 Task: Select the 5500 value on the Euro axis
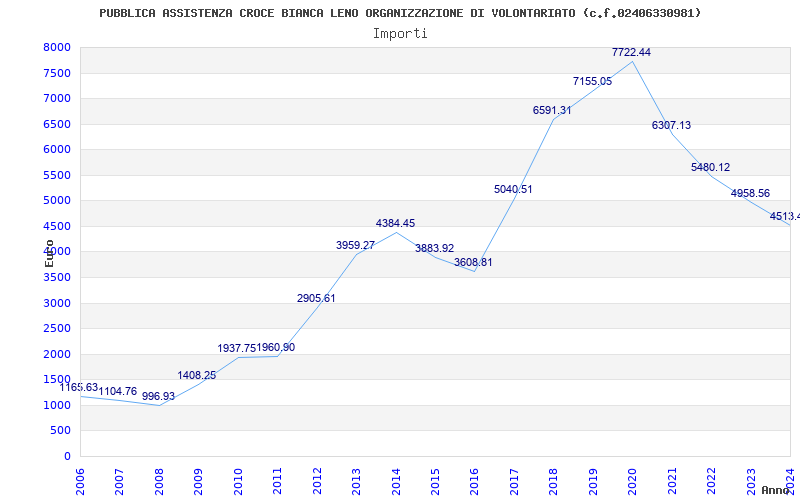(57, 175)
